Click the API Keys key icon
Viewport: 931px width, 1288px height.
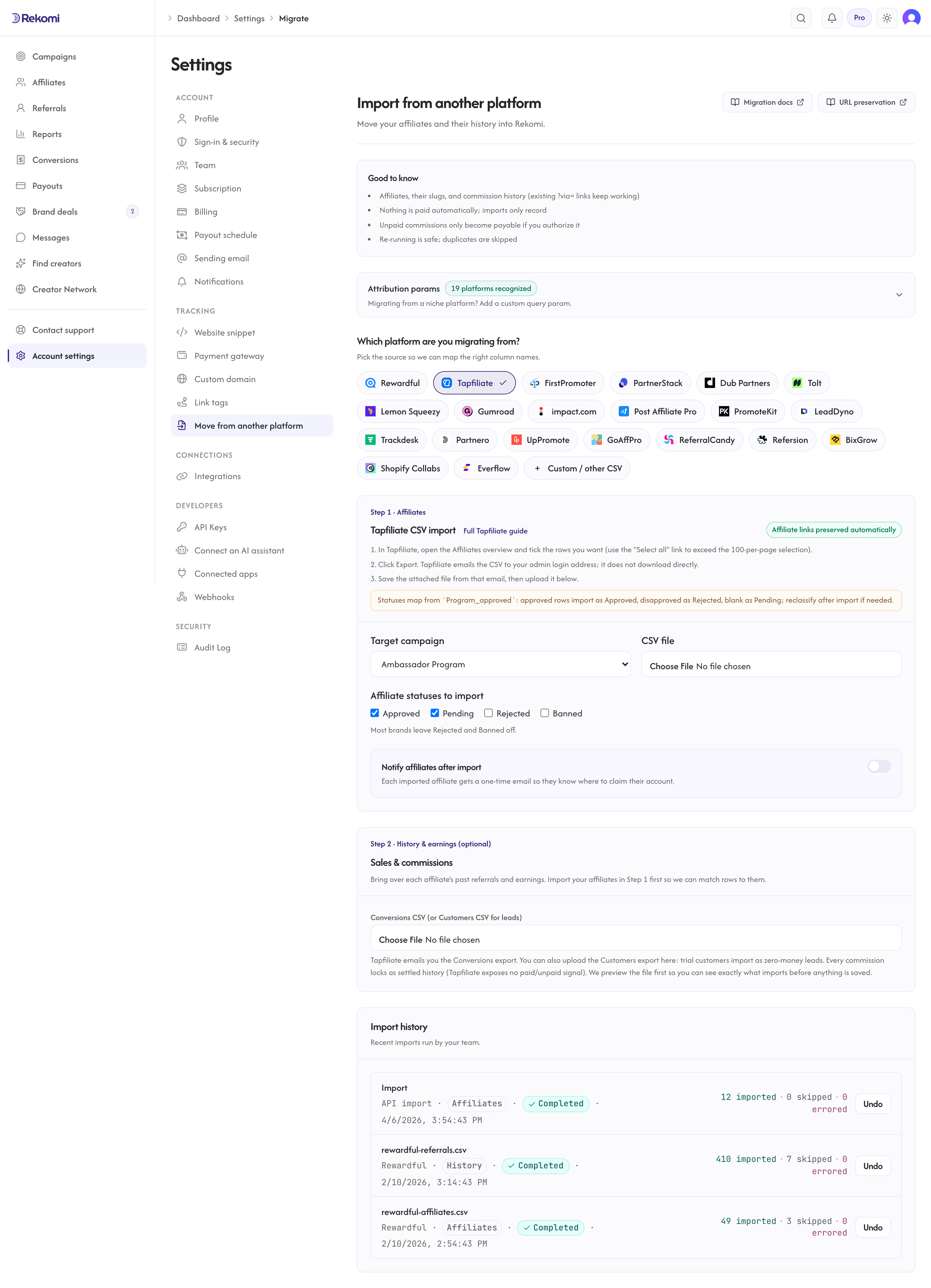pos(182,527)
